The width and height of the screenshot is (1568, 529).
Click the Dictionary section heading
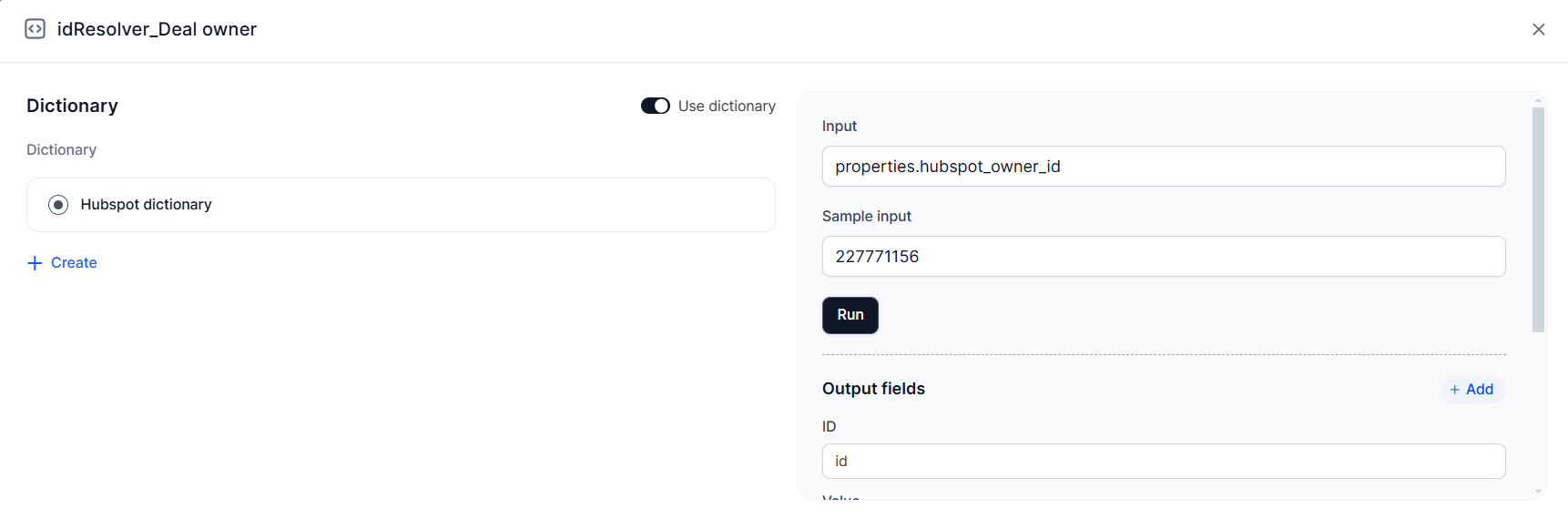(x=72, y=106)
